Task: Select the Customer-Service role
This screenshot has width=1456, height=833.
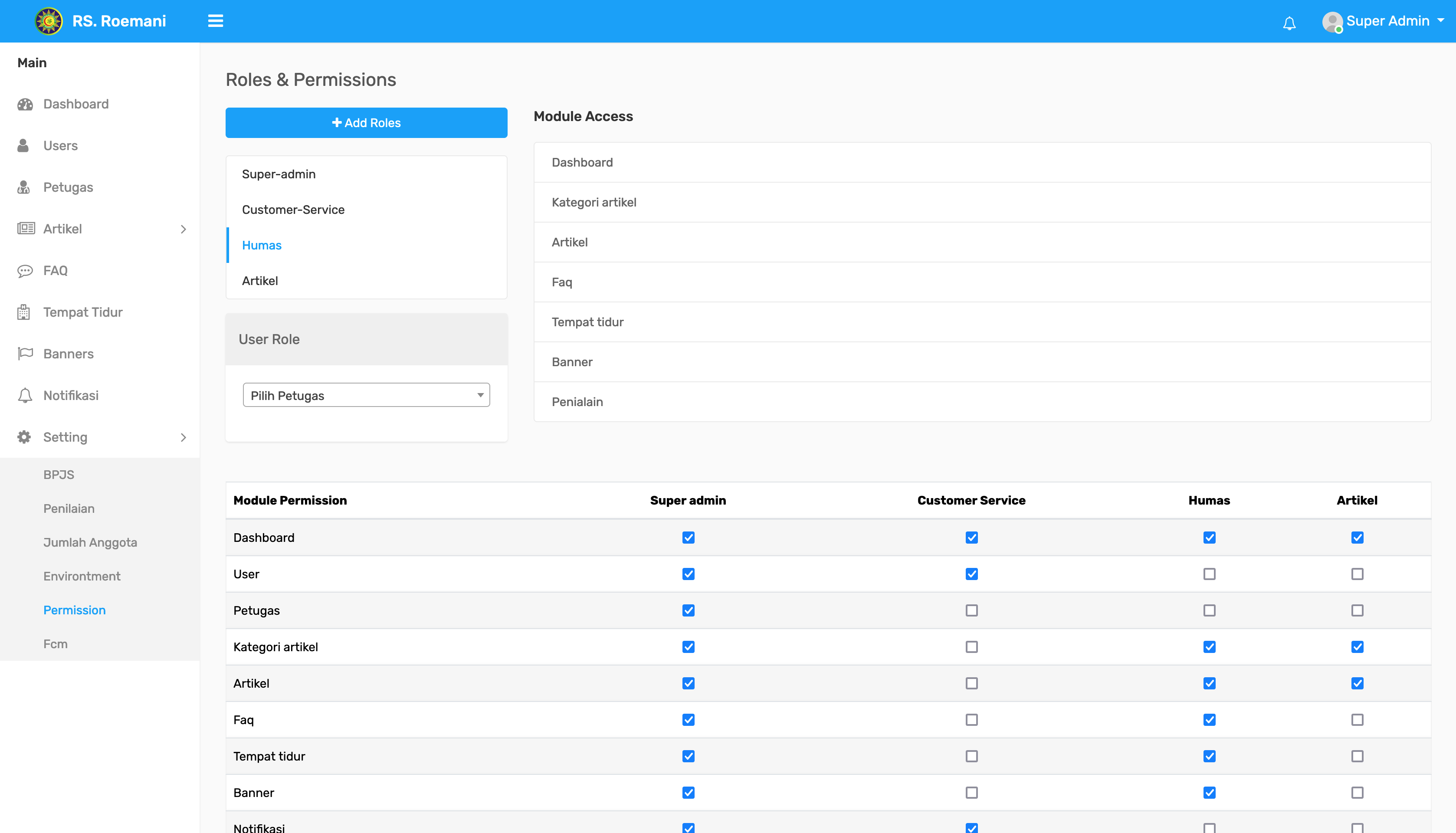Action: coord(366,210)
